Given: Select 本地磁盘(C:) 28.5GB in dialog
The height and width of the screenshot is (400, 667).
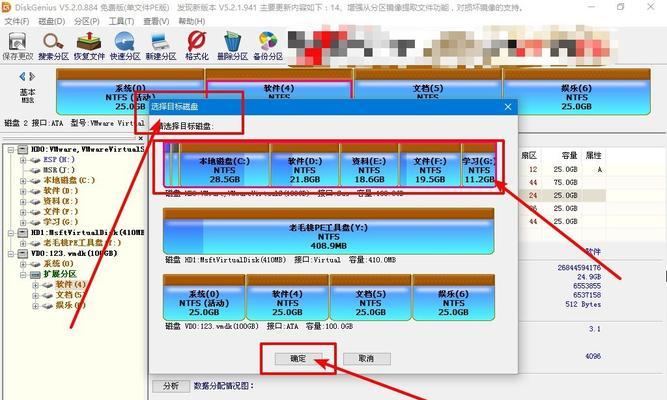Looking at the screenshot, I should coord(224,166).
